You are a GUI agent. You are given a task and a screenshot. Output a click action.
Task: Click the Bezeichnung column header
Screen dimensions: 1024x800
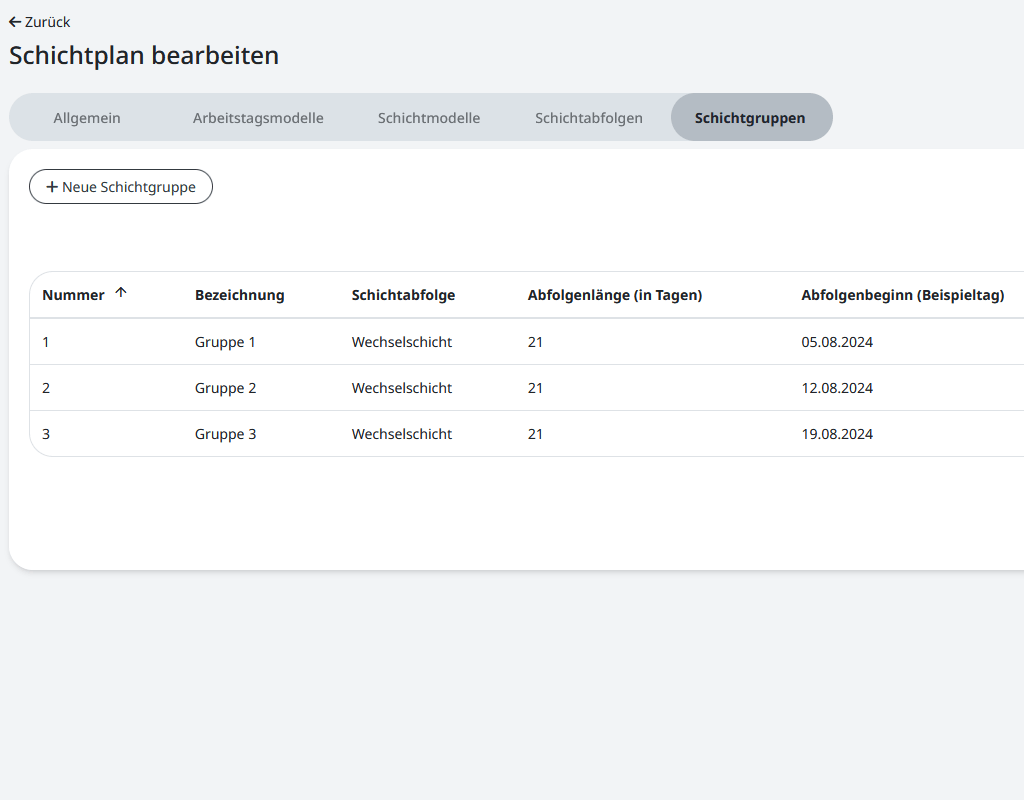point(240,295)
